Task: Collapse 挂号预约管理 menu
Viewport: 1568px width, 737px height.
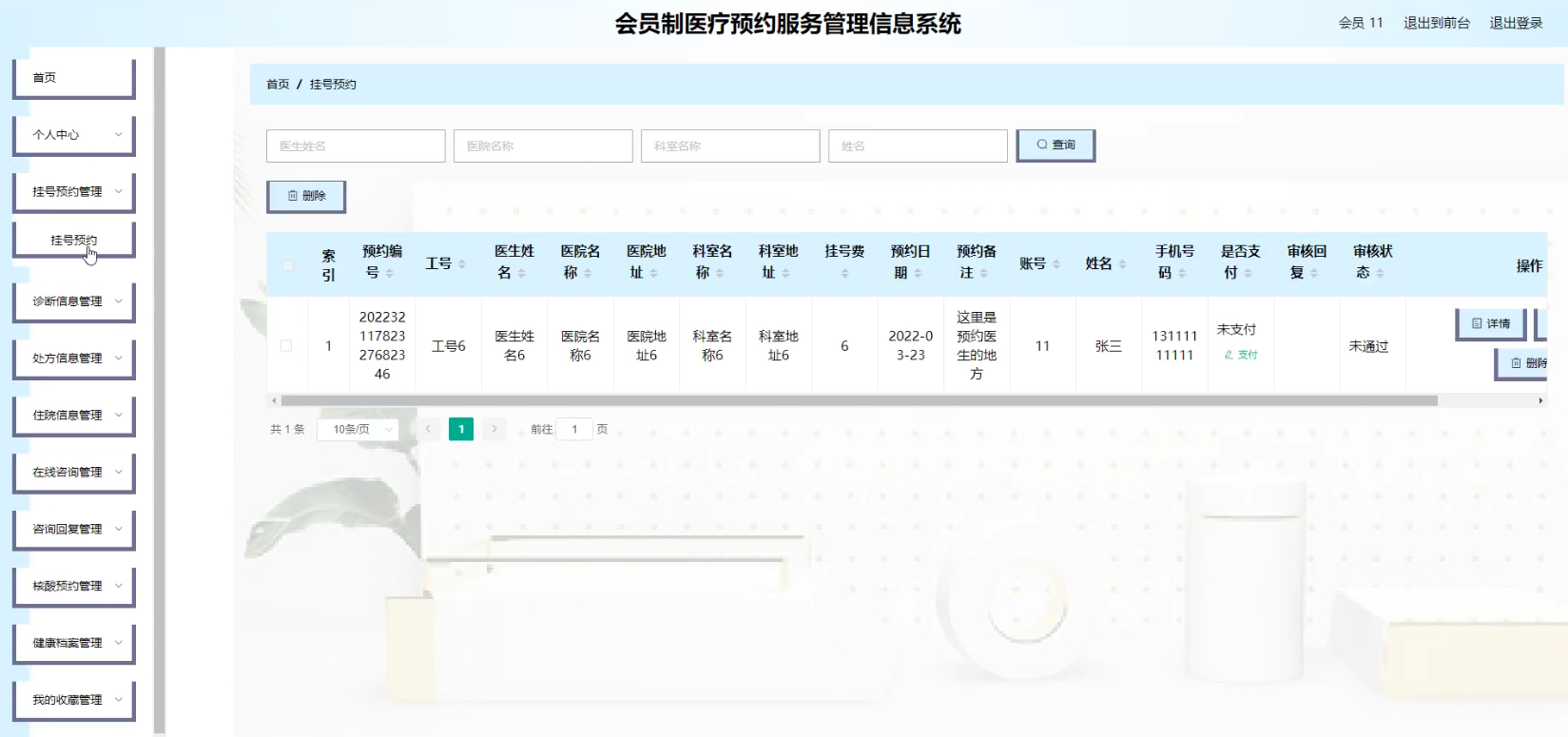Action: click(x=74, y=192)
